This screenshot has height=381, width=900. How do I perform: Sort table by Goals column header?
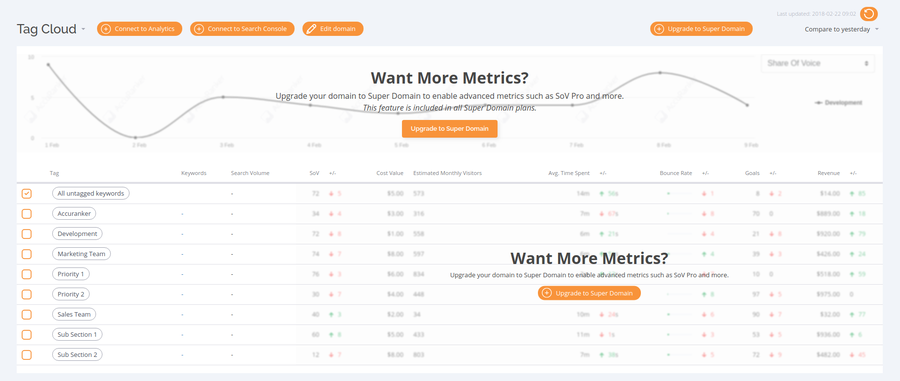[x=752, y=173]
